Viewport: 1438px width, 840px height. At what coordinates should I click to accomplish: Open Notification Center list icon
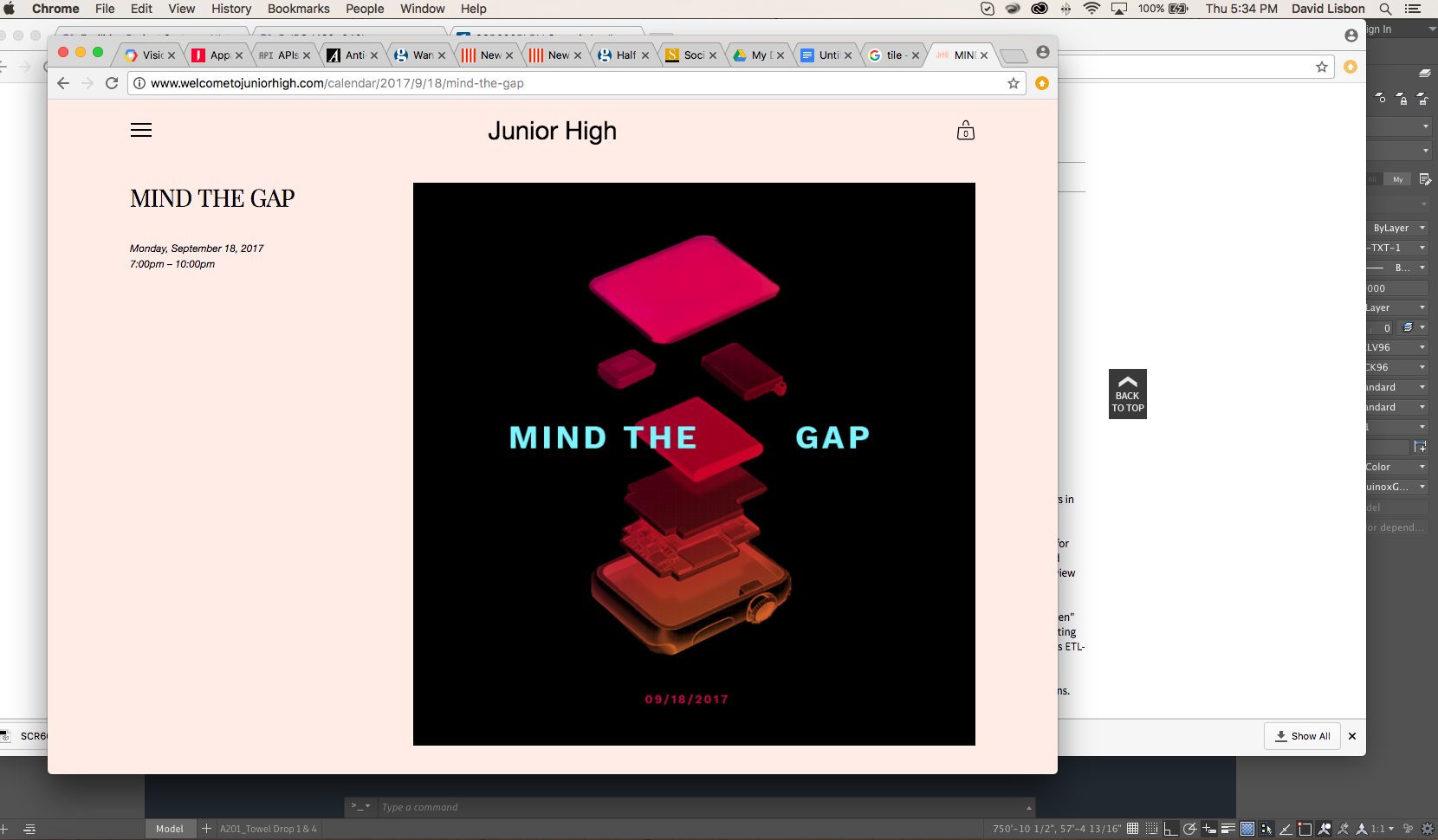tap(1413, 9)
